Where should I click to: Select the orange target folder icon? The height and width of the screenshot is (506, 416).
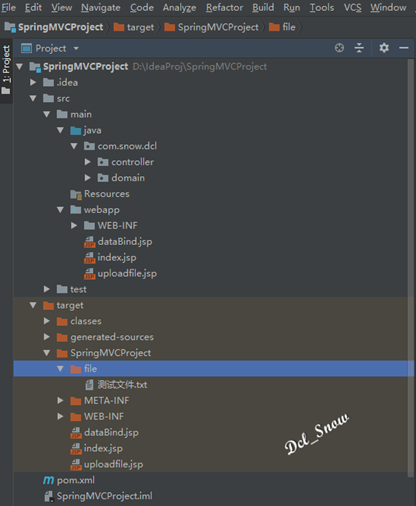click(x=49, y=305)
